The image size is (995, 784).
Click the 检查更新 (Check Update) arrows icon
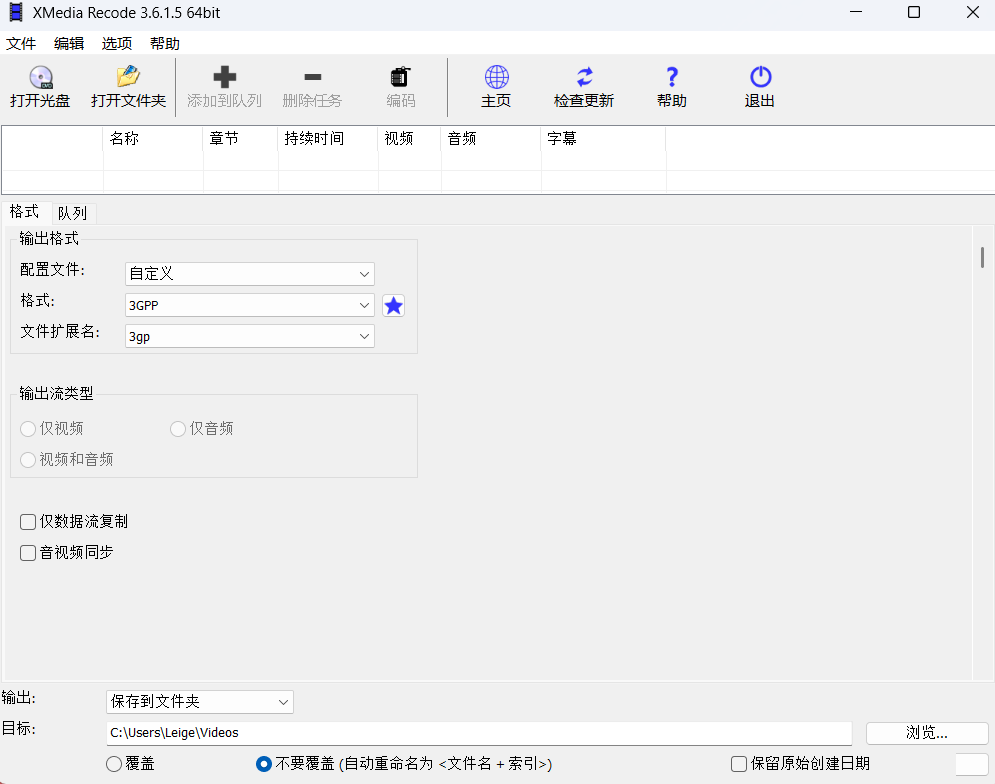coord(584,77)
